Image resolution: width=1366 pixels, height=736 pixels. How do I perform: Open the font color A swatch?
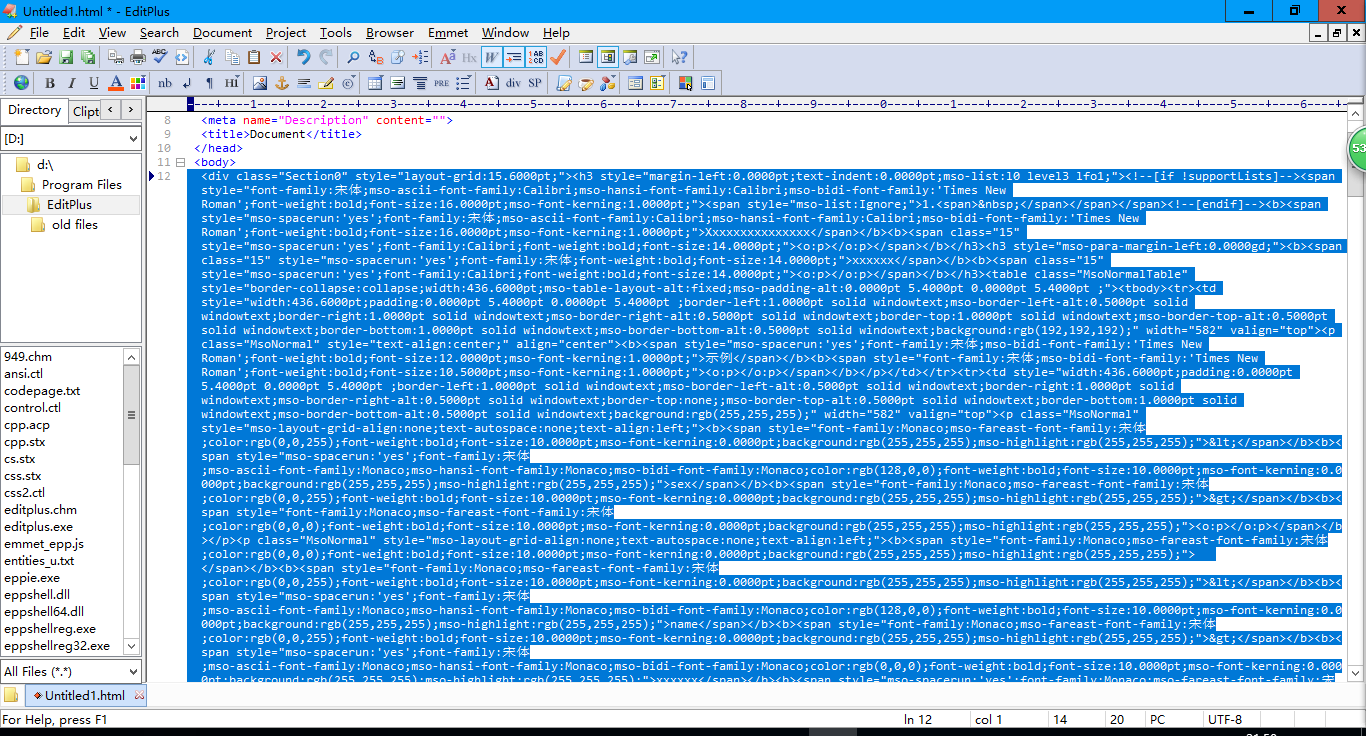click(116, 83)
